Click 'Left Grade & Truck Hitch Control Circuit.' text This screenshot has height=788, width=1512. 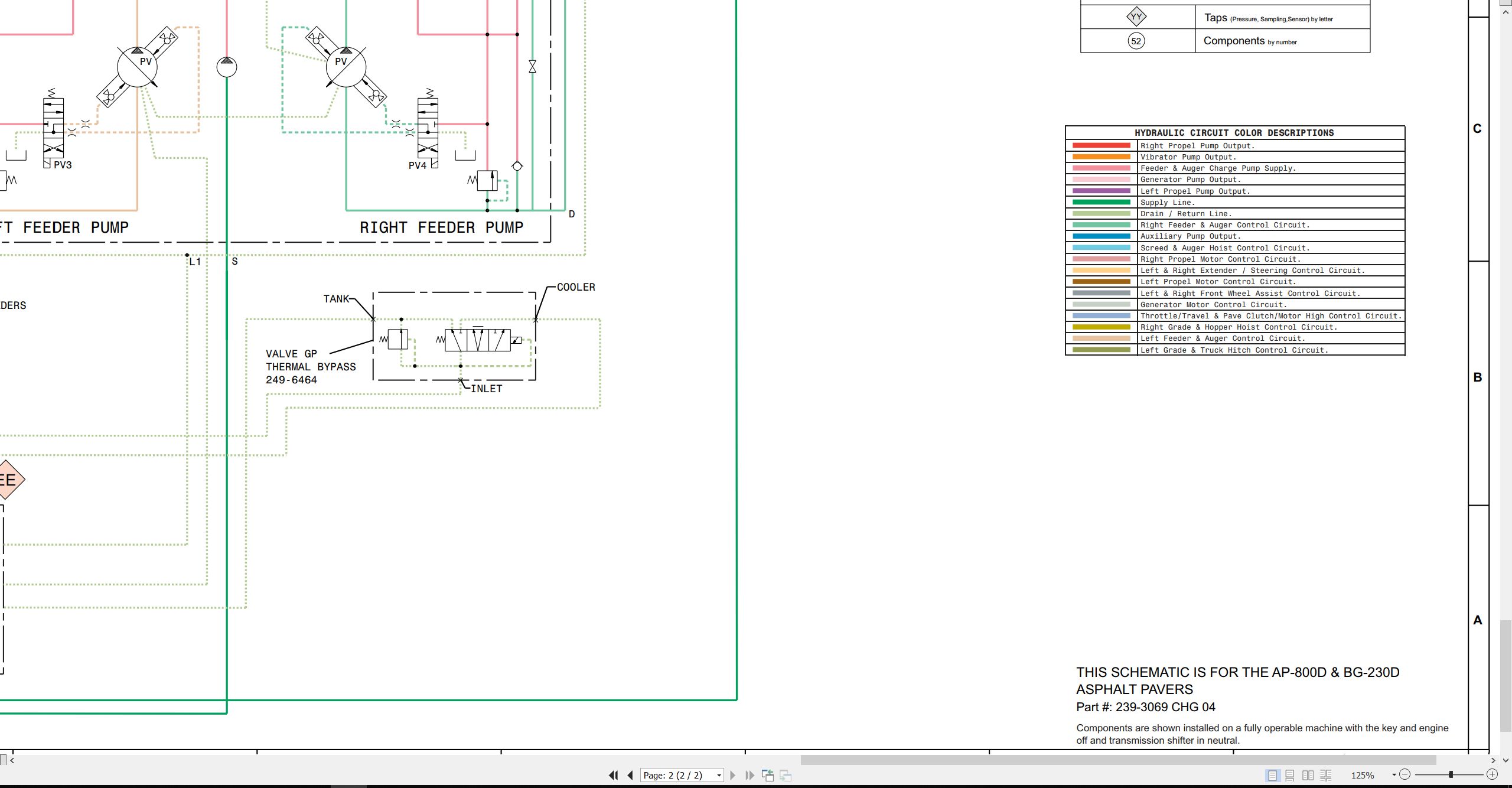coord(1234,350)
